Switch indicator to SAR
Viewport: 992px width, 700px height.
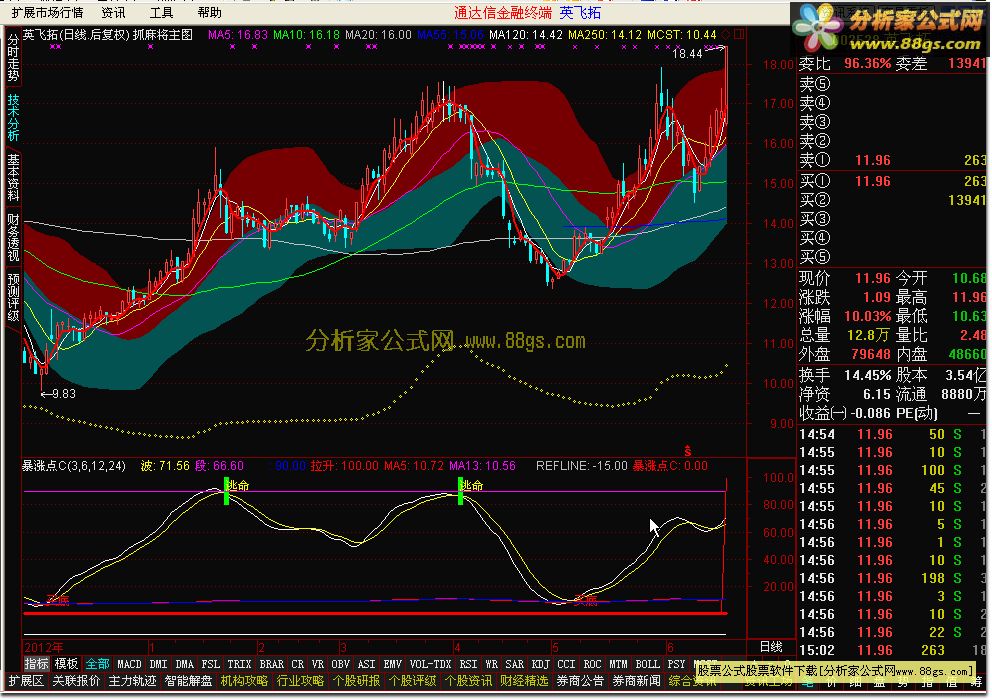(x=514, y=664)
